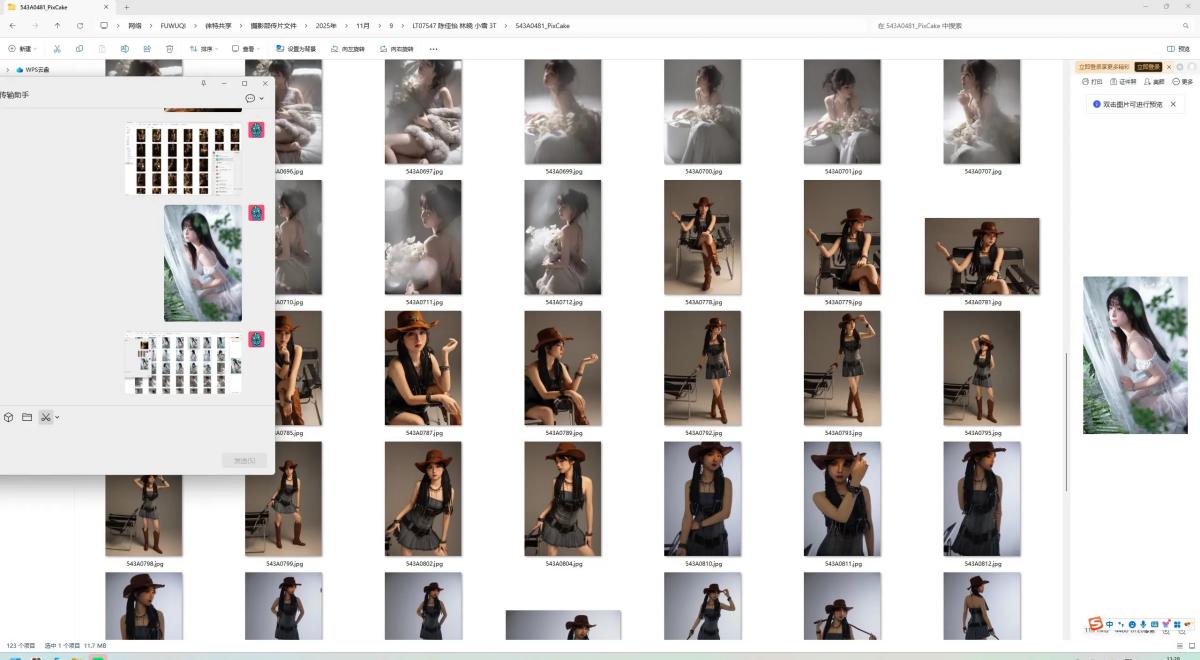Open the more options ellipsis menu
The image size is (1200, 660).
[x=433, y=48]
